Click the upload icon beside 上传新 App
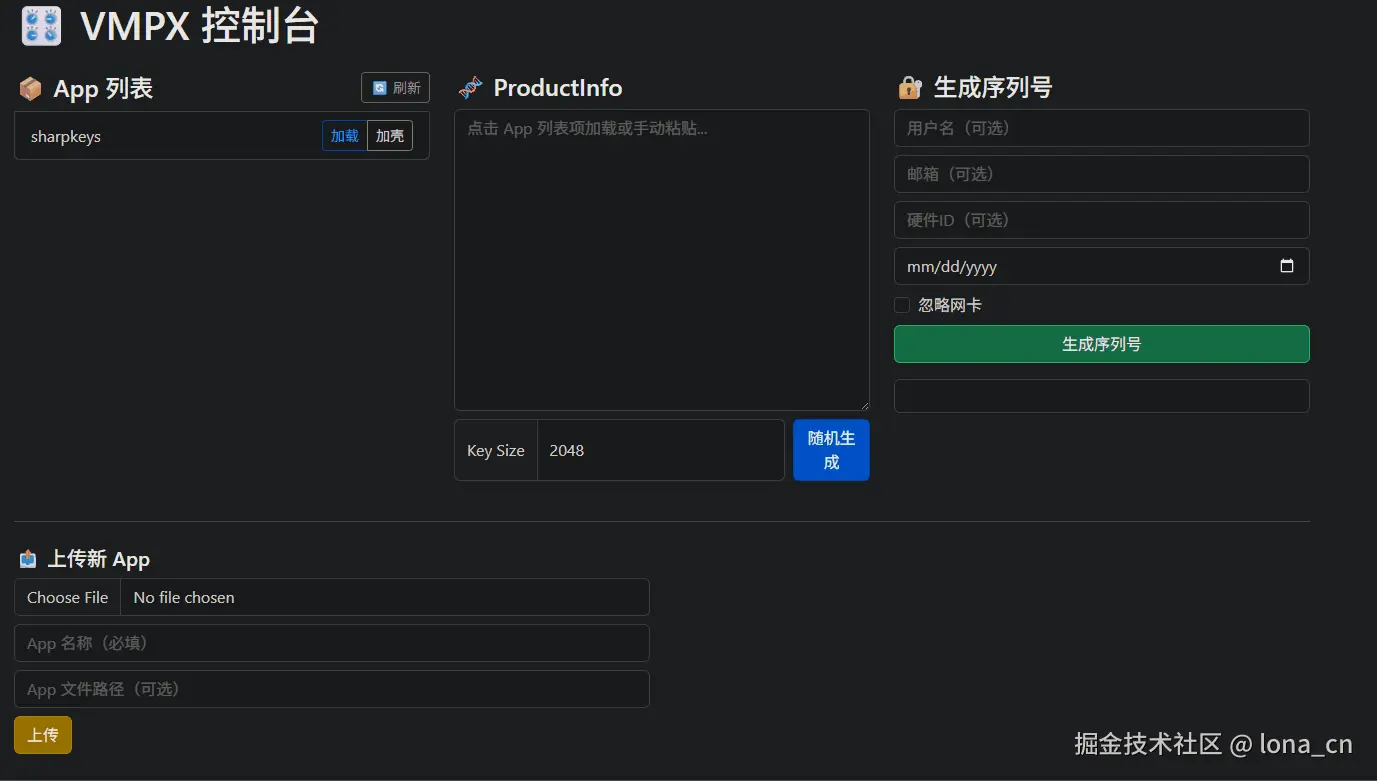Image resolution: width=1377 pixels, height=781 pixels. (x=27, y=559)
